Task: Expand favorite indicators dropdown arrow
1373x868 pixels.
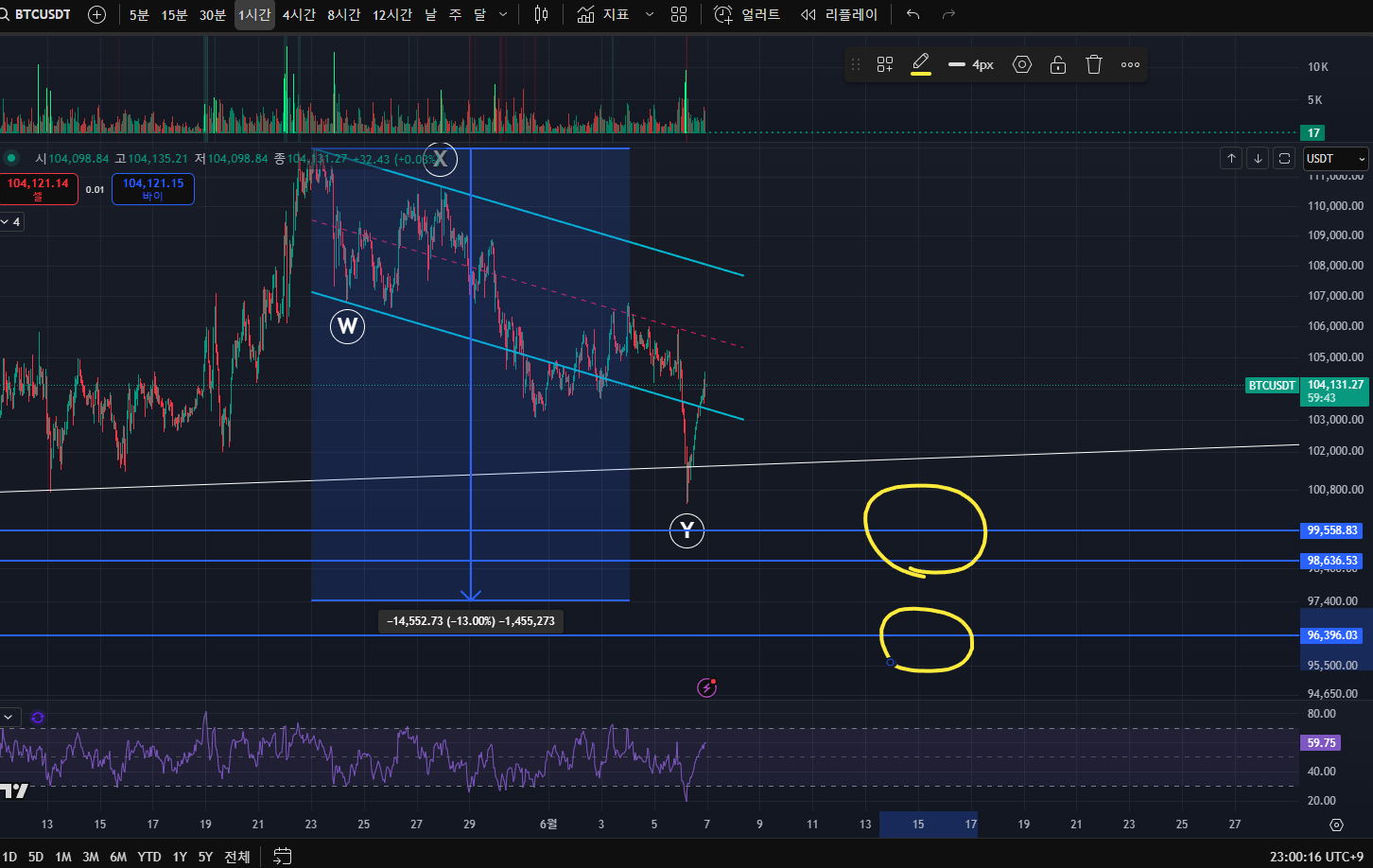Action: pos(649,14)
